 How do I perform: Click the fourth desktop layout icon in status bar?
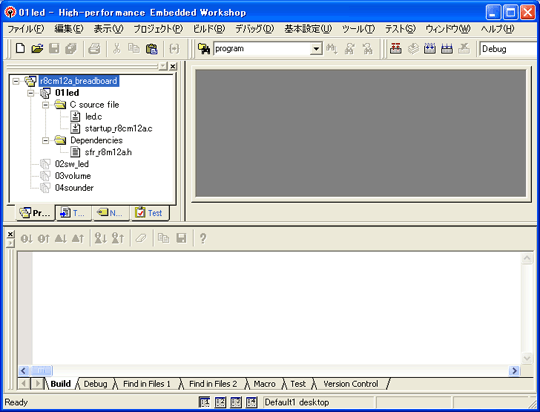coord(251,402)
